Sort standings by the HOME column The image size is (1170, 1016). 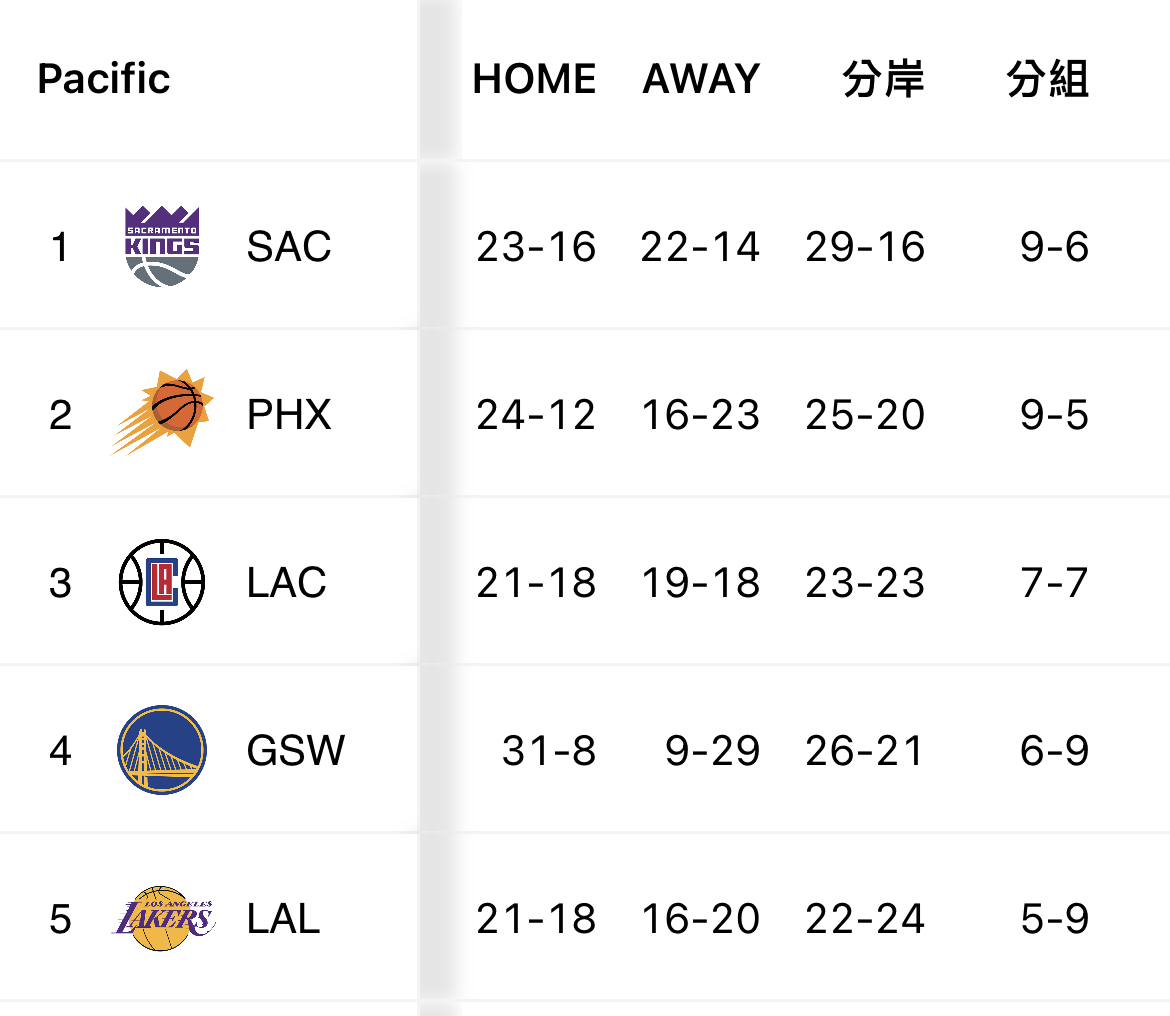(534, 78)
